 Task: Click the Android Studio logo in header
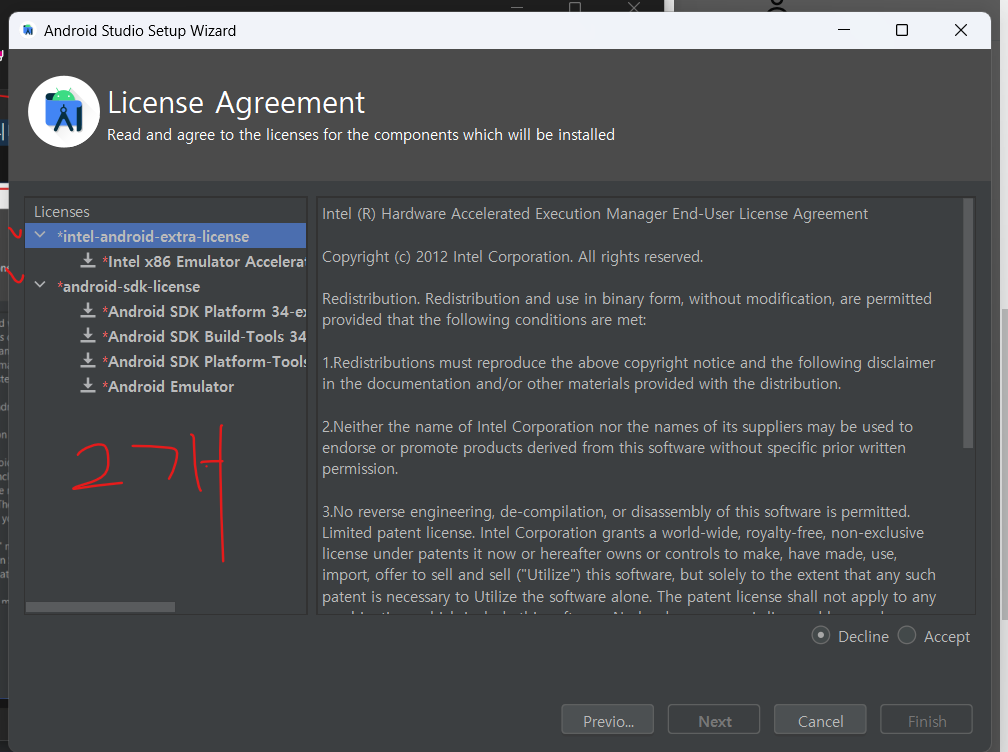pos(64,112)
